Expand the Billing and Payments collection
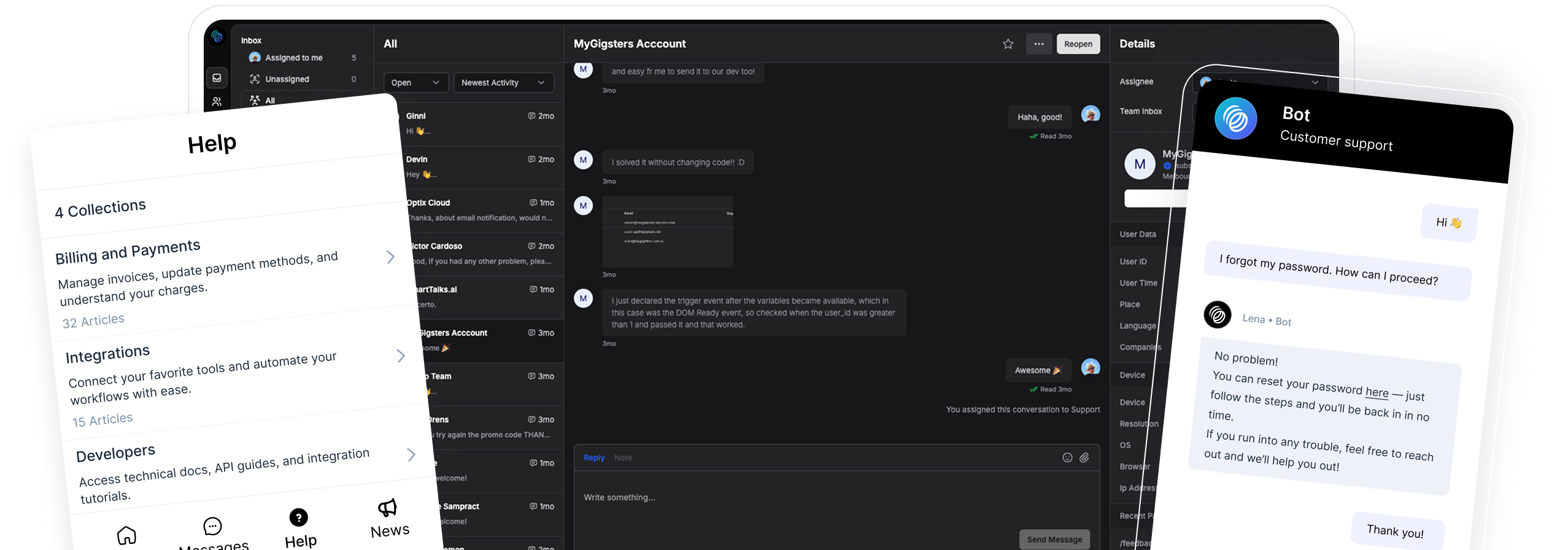The image size is (1568, 550). 390,257
